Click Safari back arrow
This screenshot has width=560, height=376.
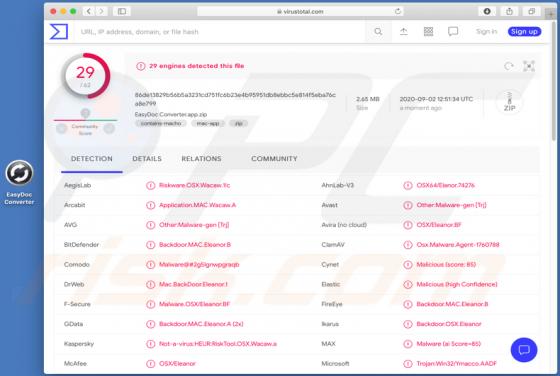[89, 11]
